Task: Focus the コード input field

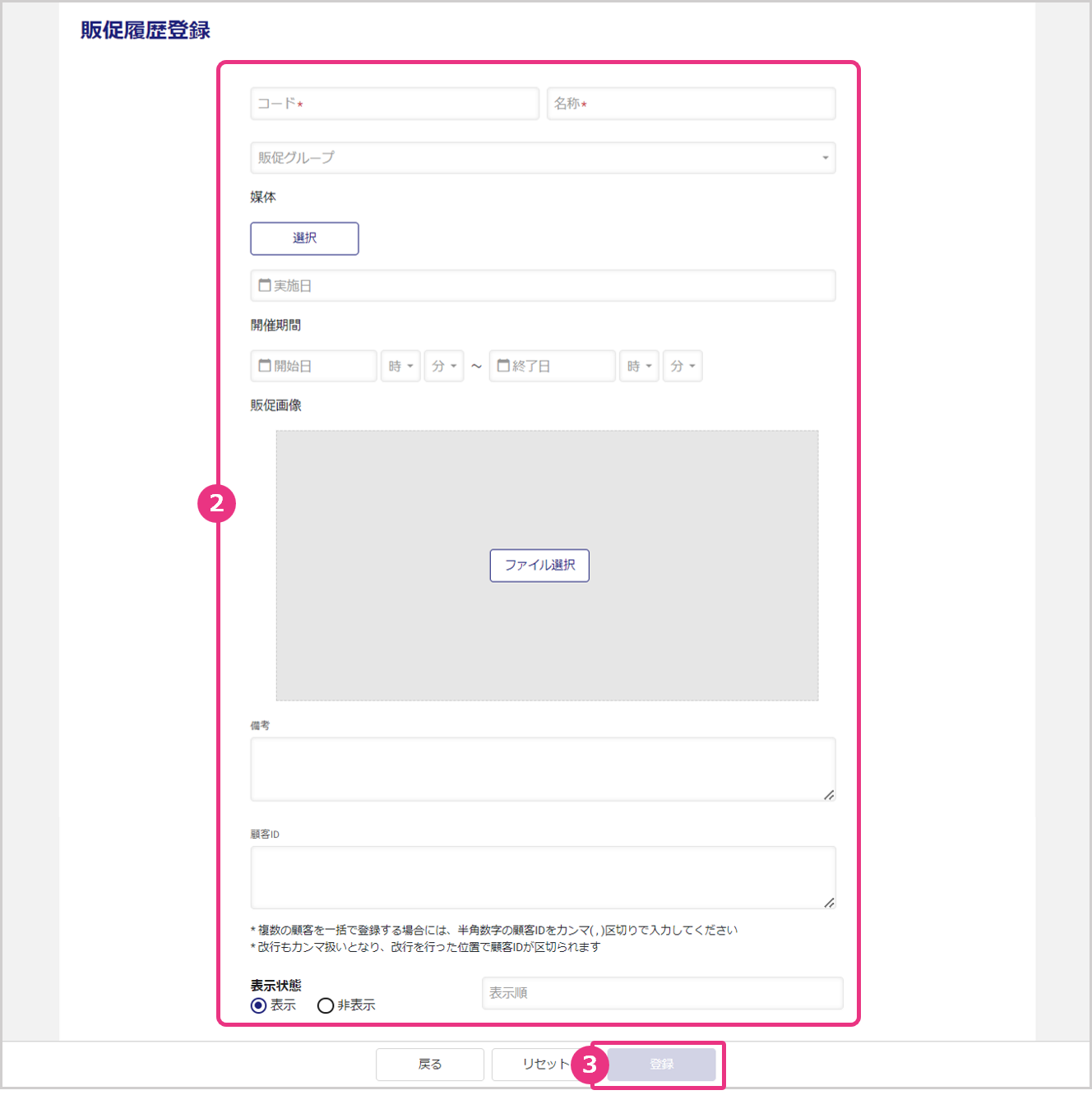Action: coord(395,104)
